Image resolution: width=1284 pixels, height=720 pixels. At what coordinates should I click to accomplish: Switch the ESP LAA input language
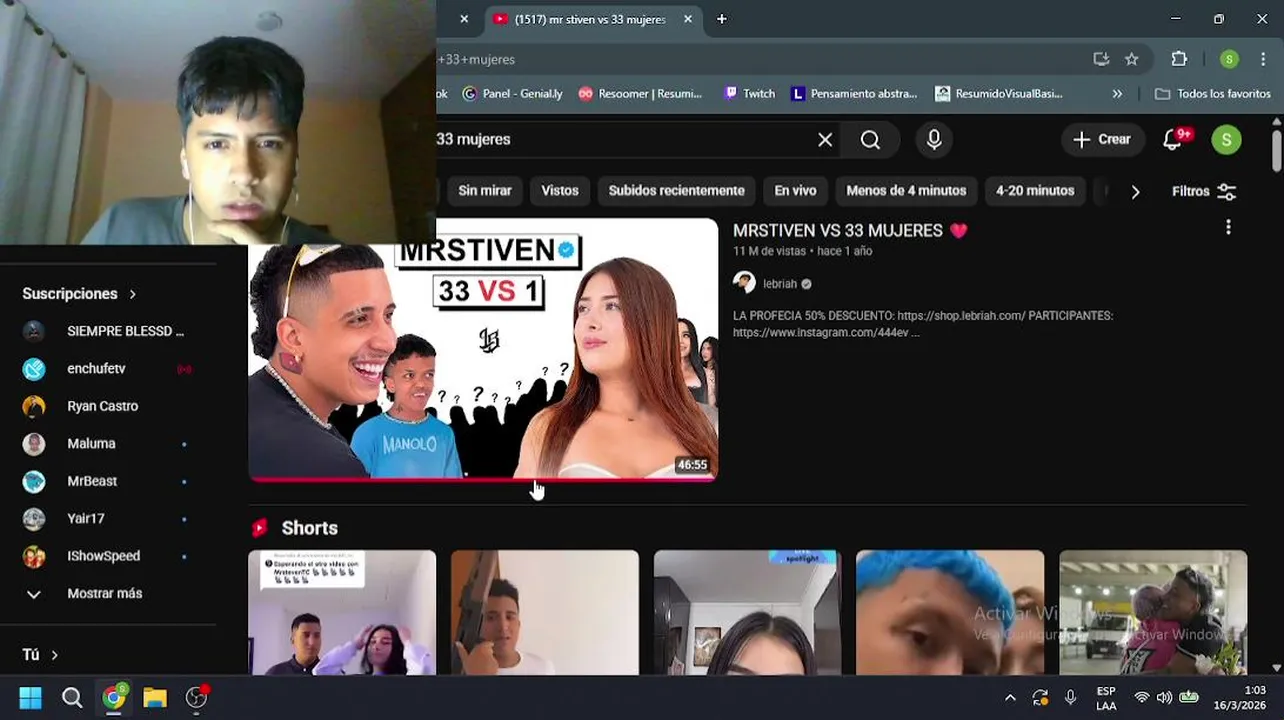(x=1106, y=698)
